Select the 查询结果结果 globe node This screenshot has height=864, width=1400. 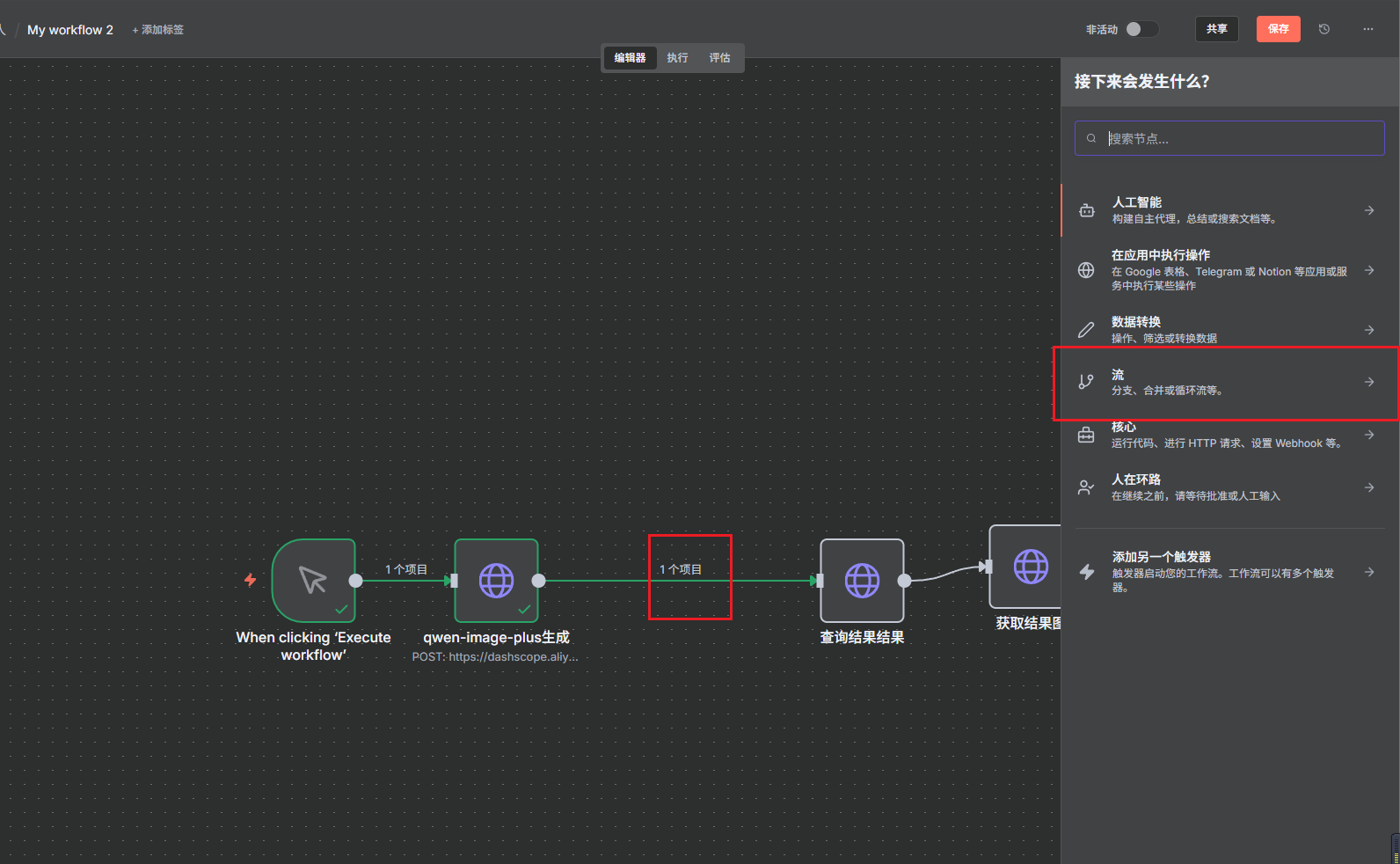[x=862, y=581]
